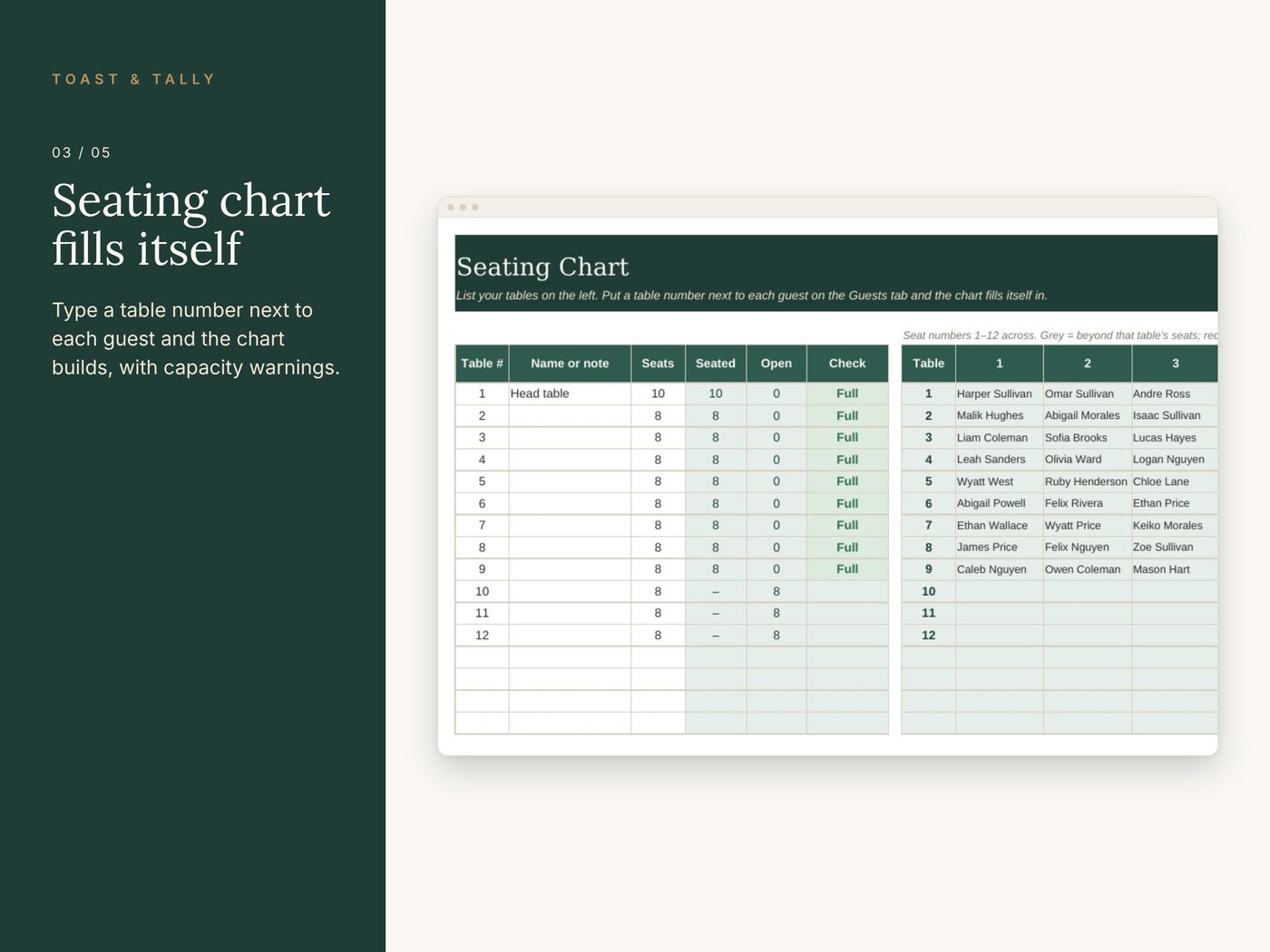Click the 'Seating Chart' title banner

835,273
